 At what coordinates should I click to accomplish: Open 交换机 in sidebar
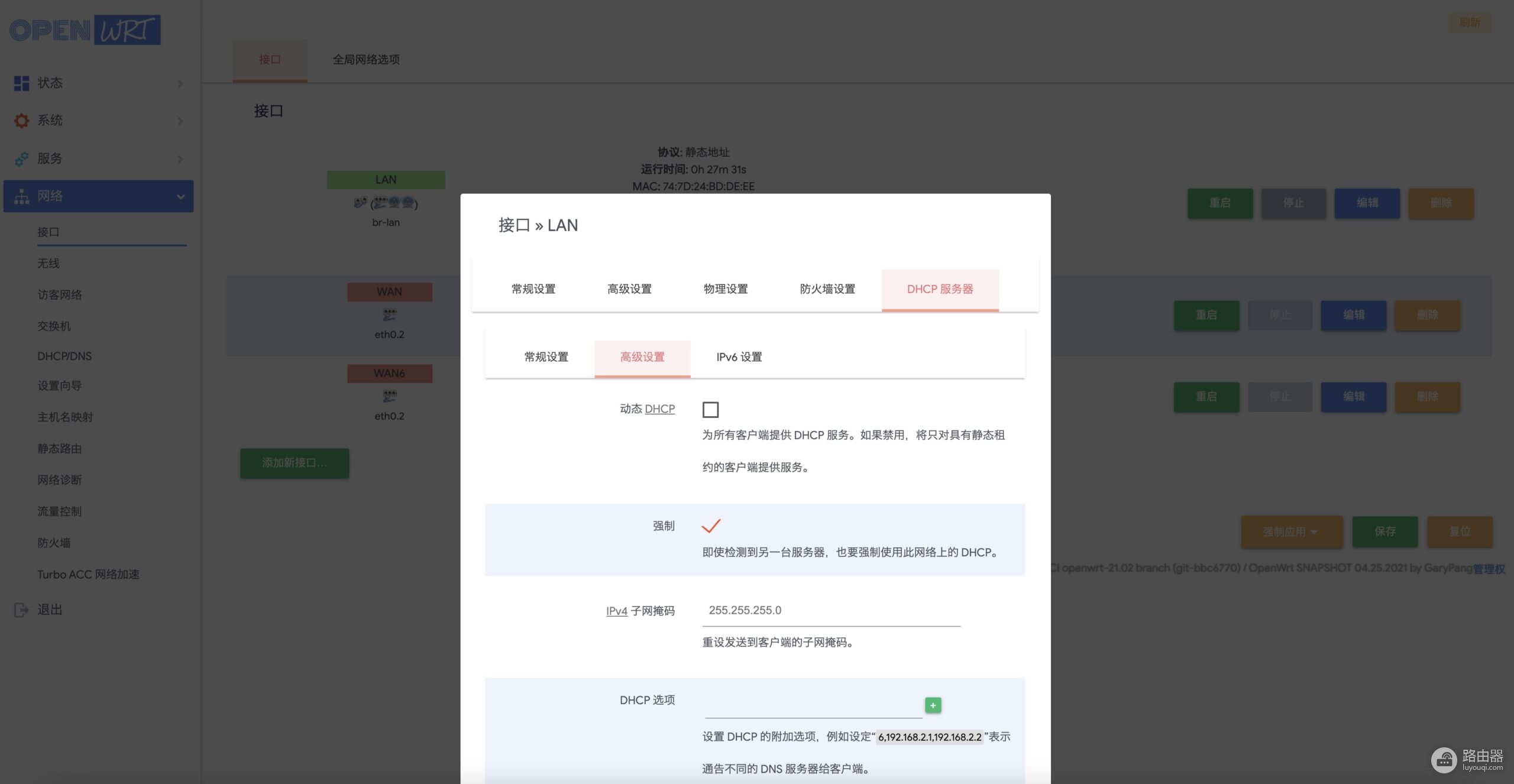pyautogui.click(x=54, y=326)
